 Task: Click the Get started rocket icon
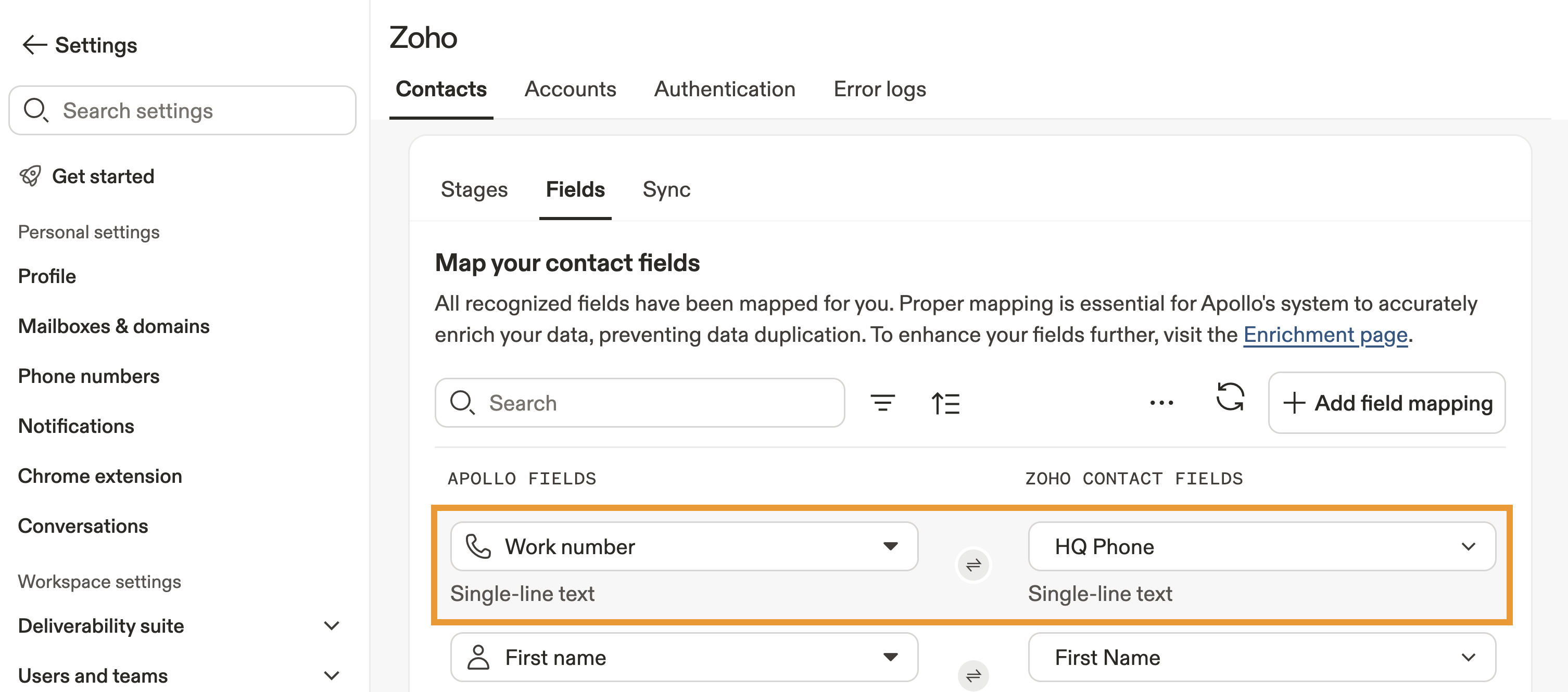(30, 176)
